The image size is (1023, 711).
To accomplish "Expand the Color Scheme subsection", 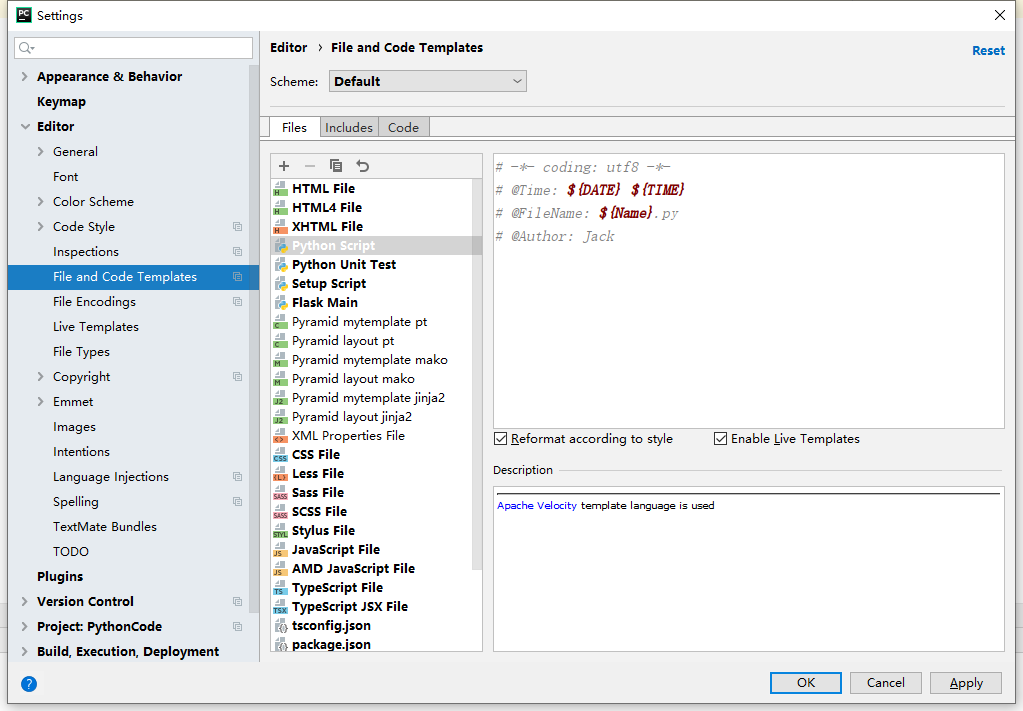I will pyautogui.click(x=40, y=202).
